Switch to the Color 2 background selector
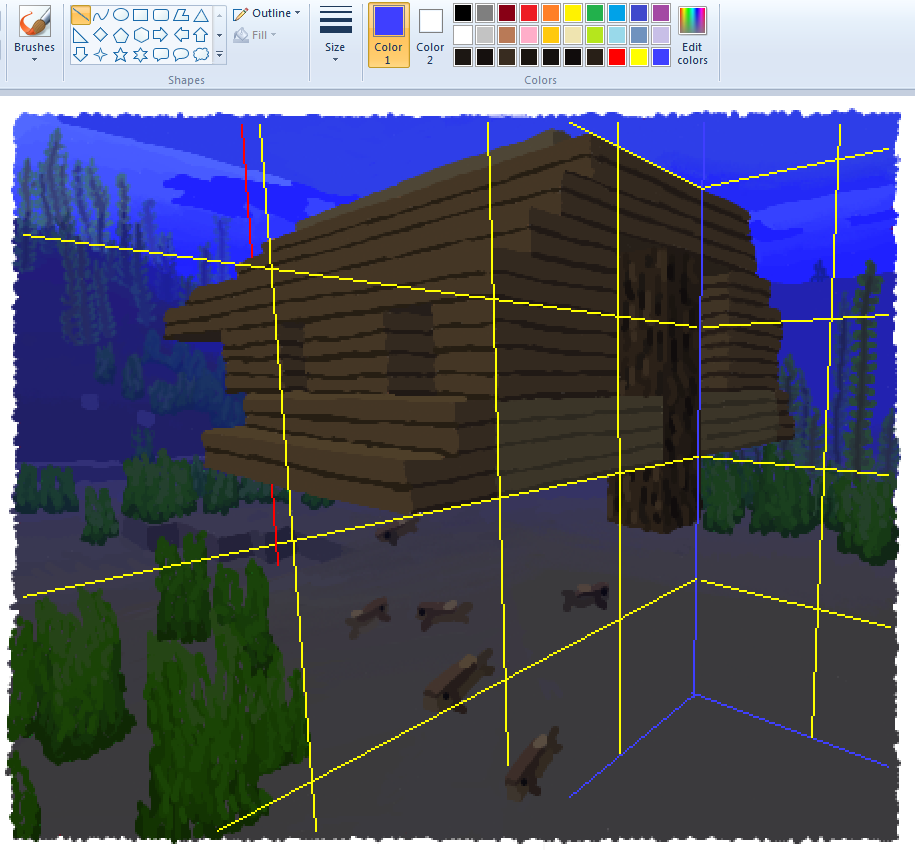Image resolution: width=915 pixels, height=851 pixels. point(430,34)
